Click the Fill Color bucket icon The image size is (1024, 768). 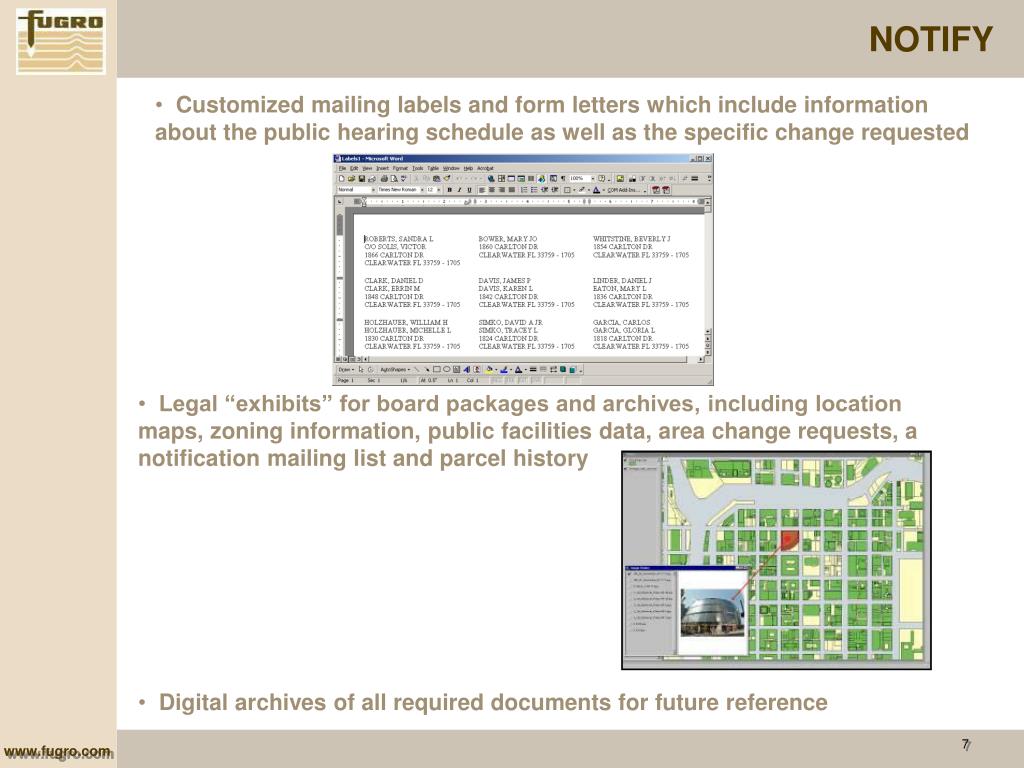pos(489,370)
